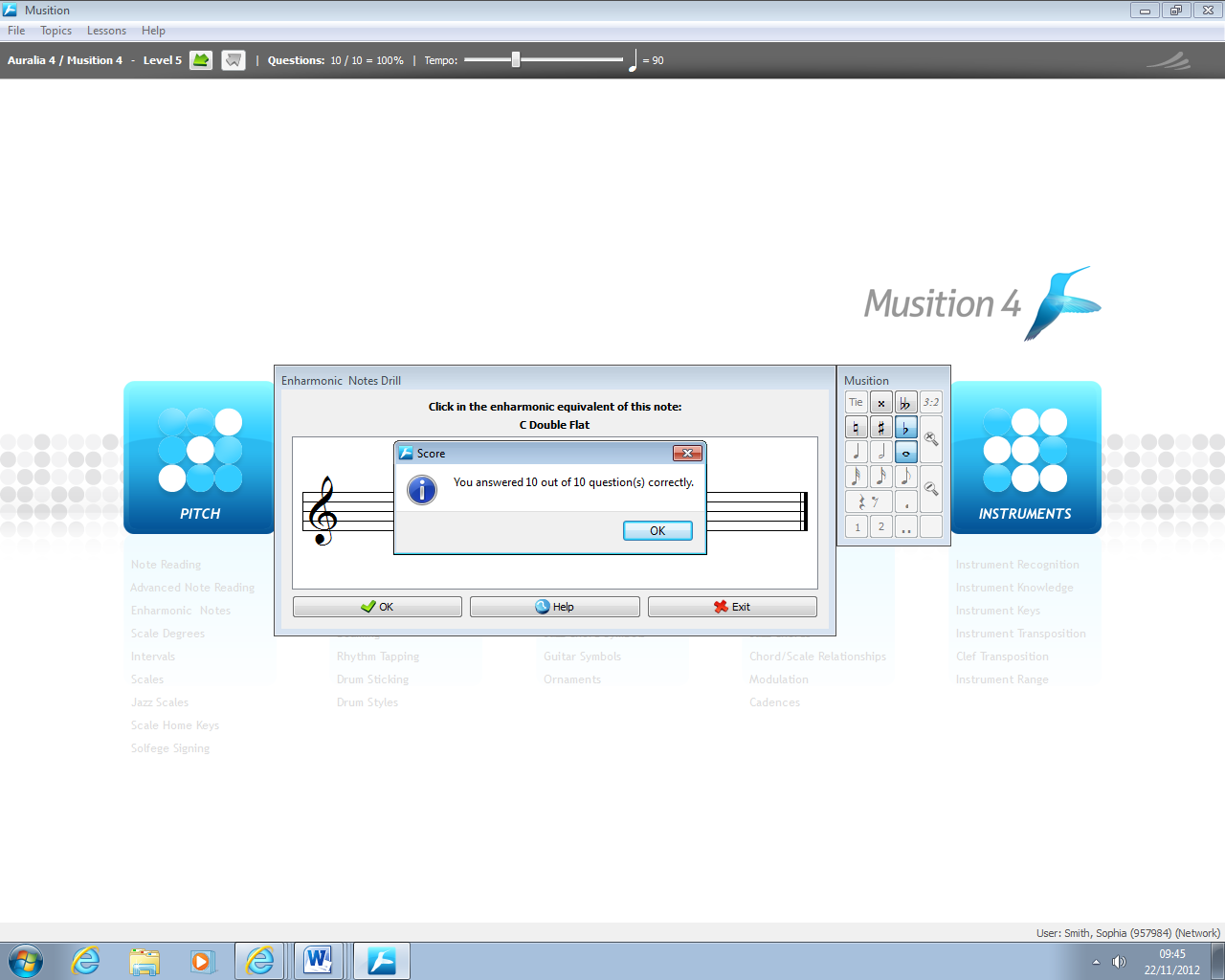This screenshot has width=1225, height=980.
Task: Open the Instrument Recognition topic
Action: 1017,565
